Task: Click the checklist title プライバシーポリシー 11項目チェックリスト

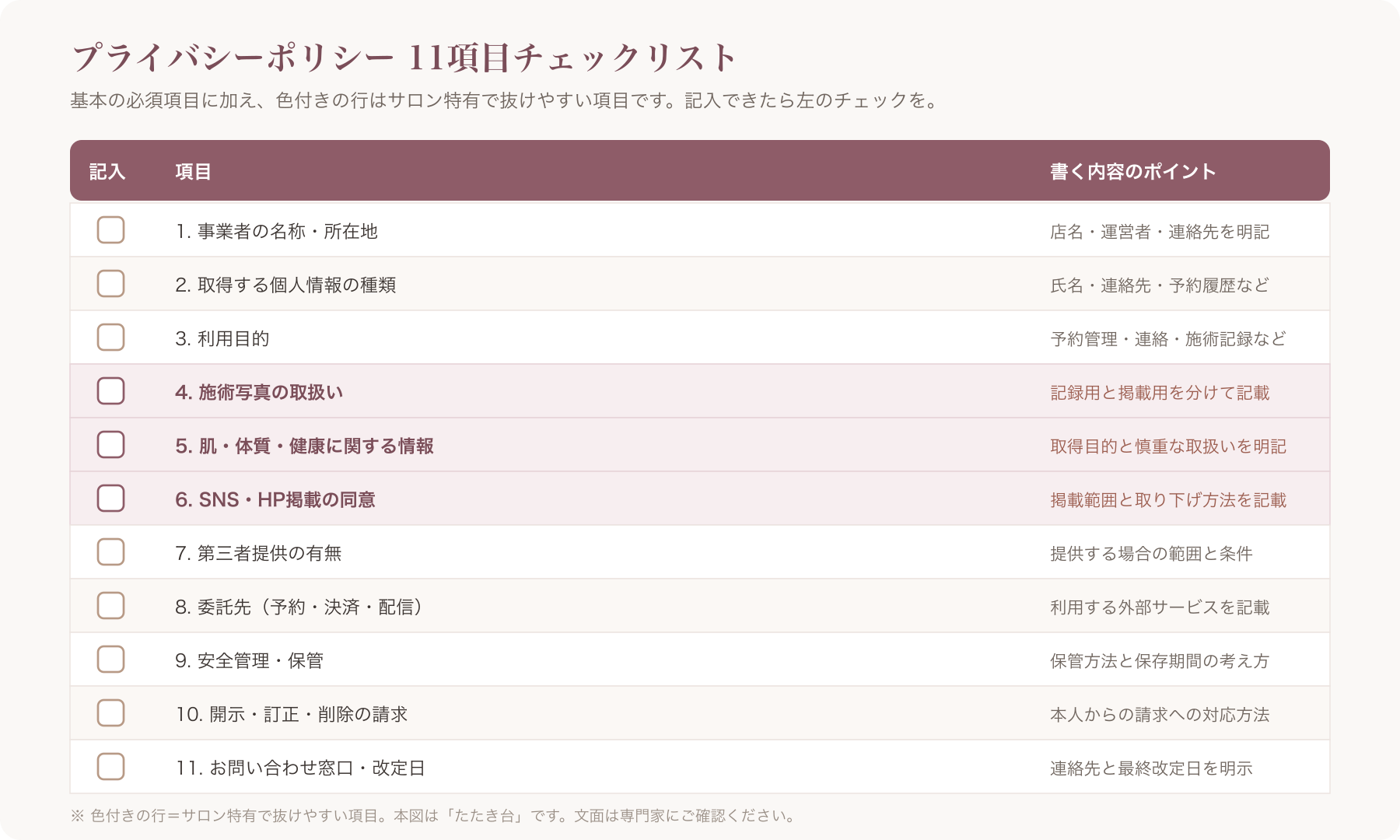Action: [404, 58]
